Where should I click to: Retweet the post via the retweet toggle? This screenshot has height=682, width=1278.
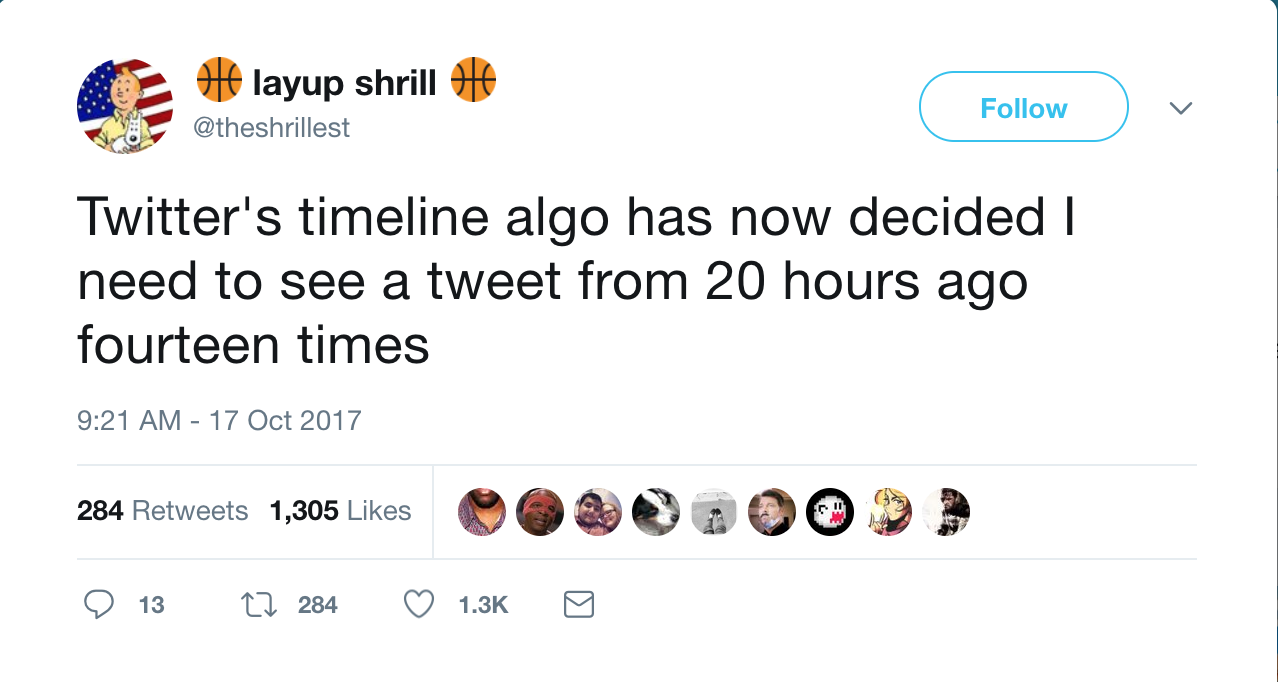258,604
